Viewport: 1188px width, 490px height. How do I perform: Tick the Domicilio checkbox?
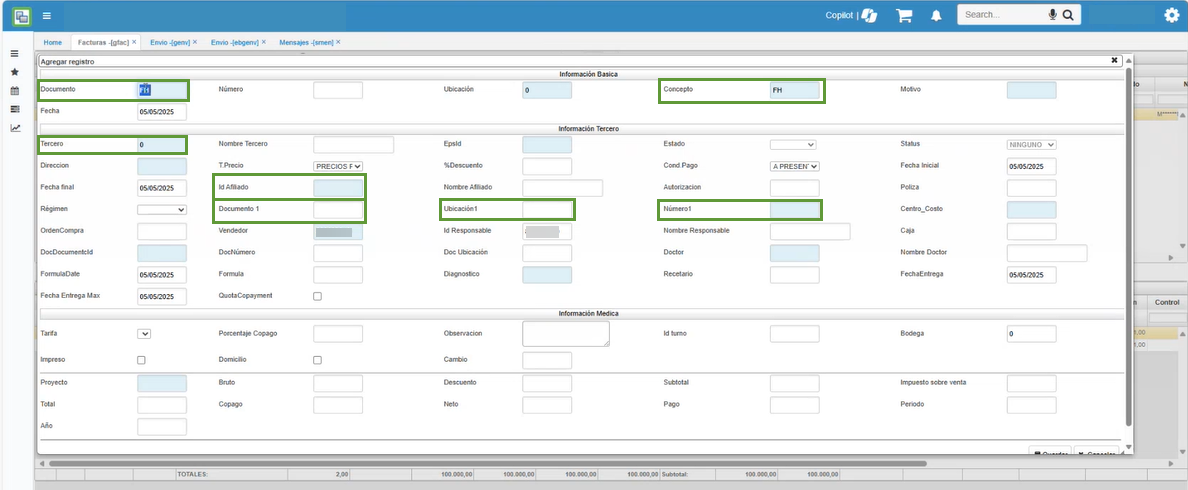point(318,360)
